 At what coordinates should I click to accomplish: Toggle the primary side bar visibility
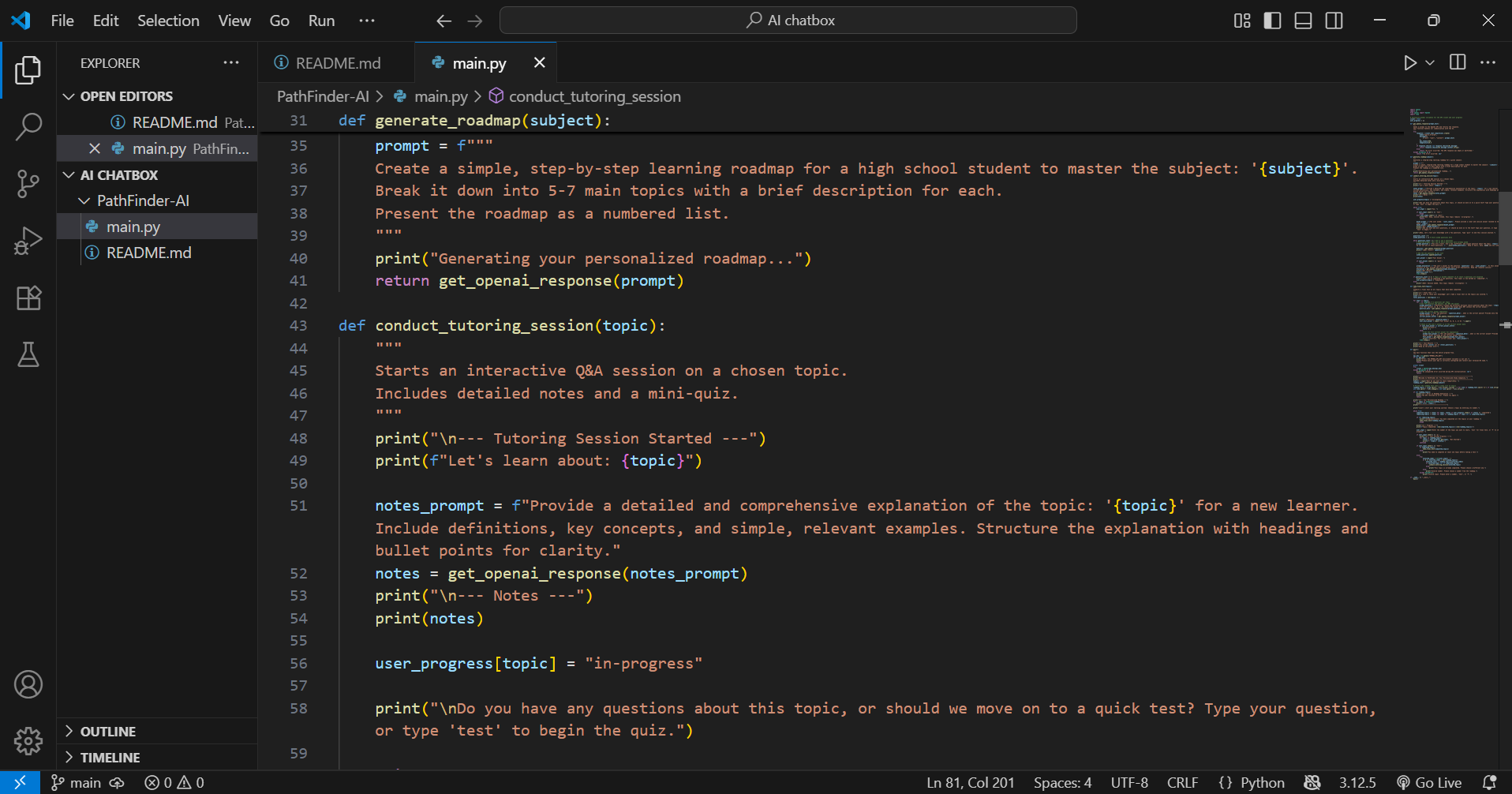click(x=1272, y=21)
